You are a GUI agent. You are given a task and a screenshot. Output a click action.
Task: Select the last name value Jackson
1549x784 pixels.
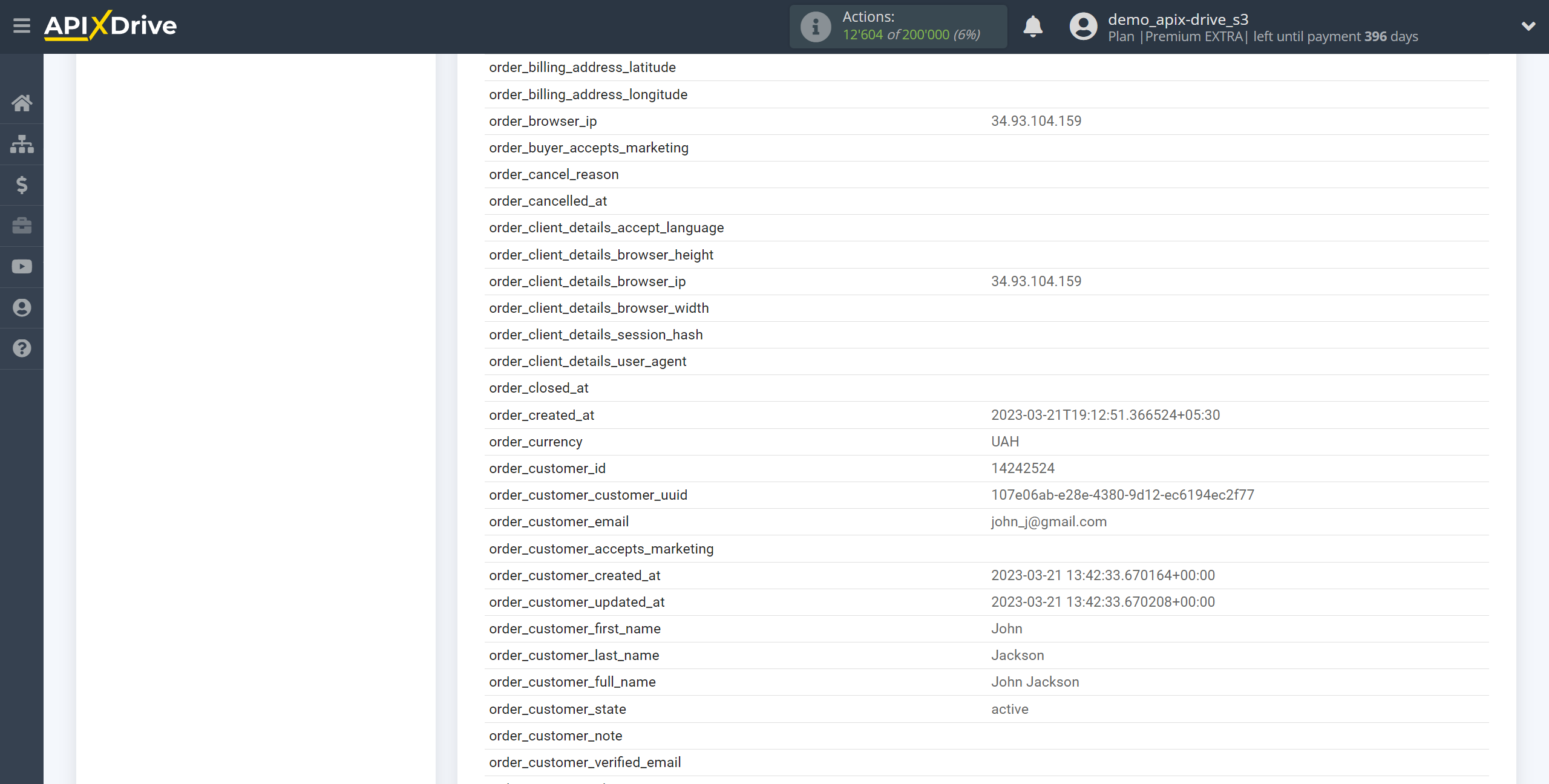click(1017, 655)
